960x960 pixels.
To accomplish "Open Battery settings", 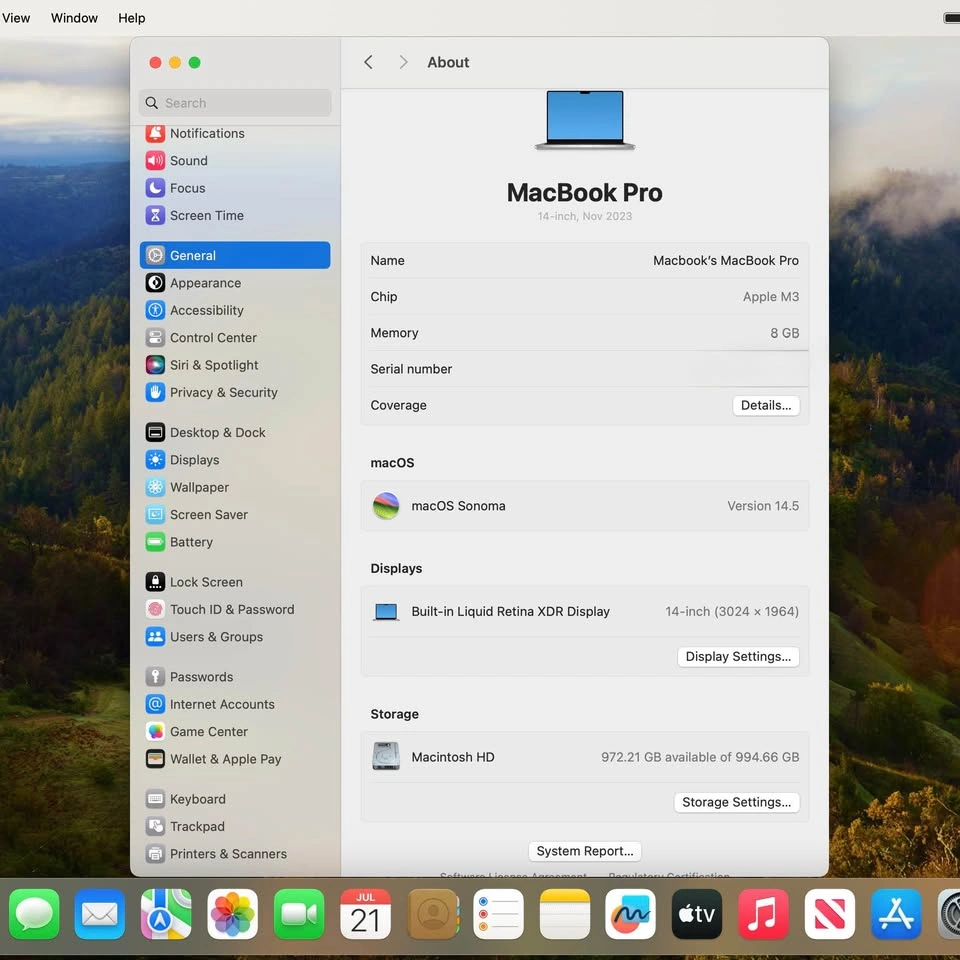I will pyautogui.click(x=234, y=542).
